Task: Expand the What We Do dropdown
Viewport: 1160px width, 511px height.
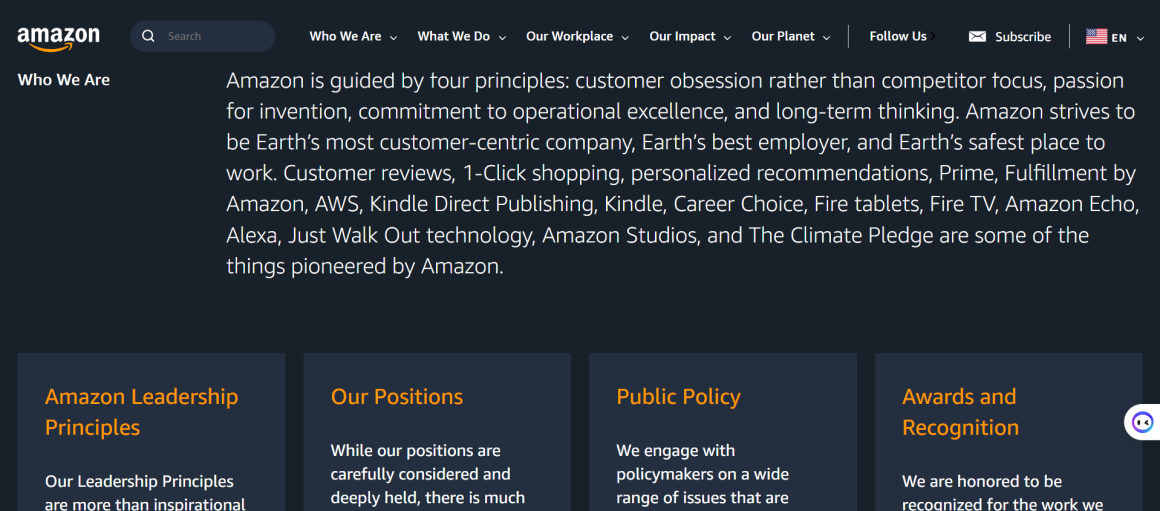Action: (x=502, y=37)
